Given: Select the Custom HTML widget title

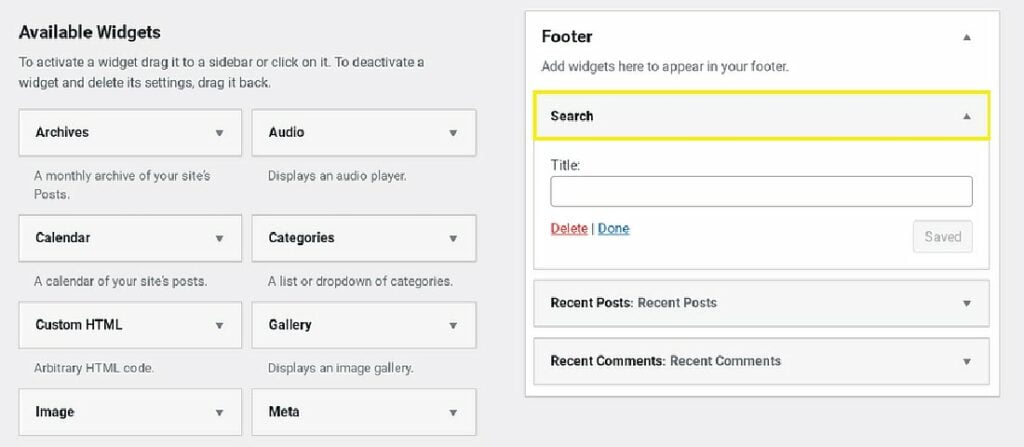Looking at the screenshot, I should coord(78,325).
